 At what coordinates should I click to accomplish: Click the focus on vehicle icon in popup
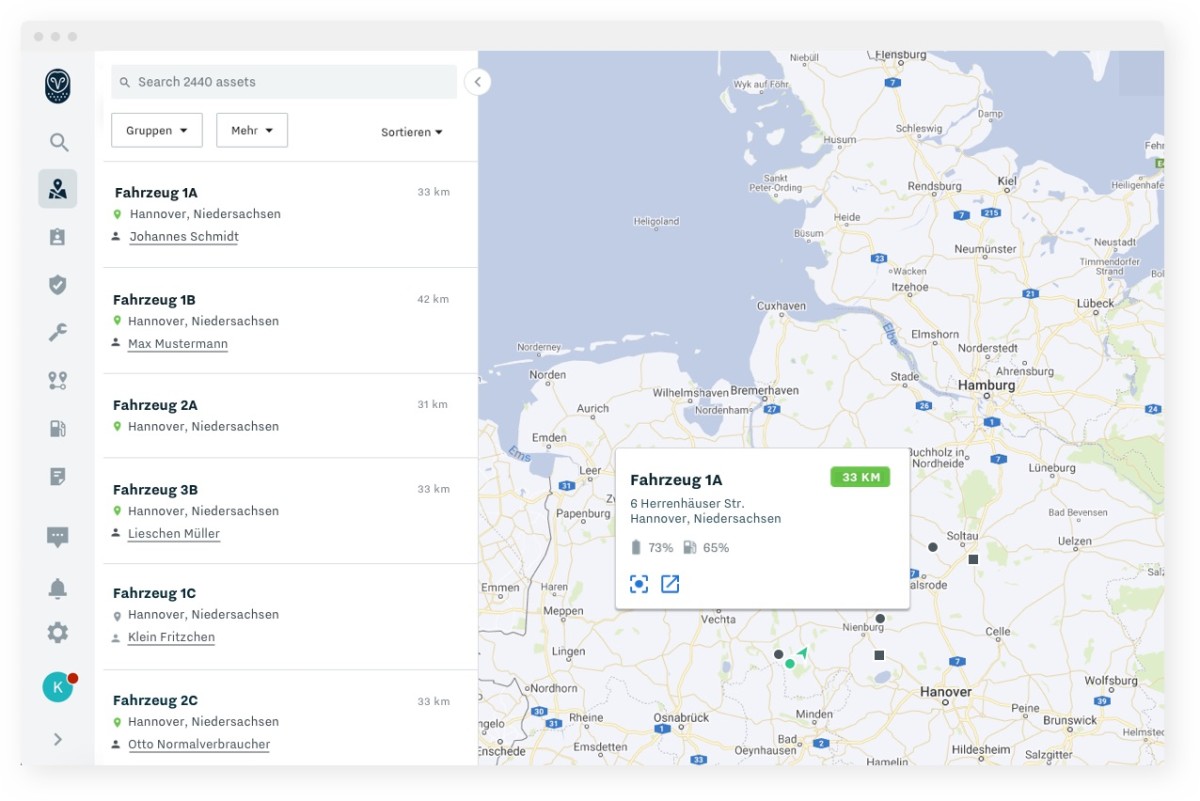(x=639, y=584)
